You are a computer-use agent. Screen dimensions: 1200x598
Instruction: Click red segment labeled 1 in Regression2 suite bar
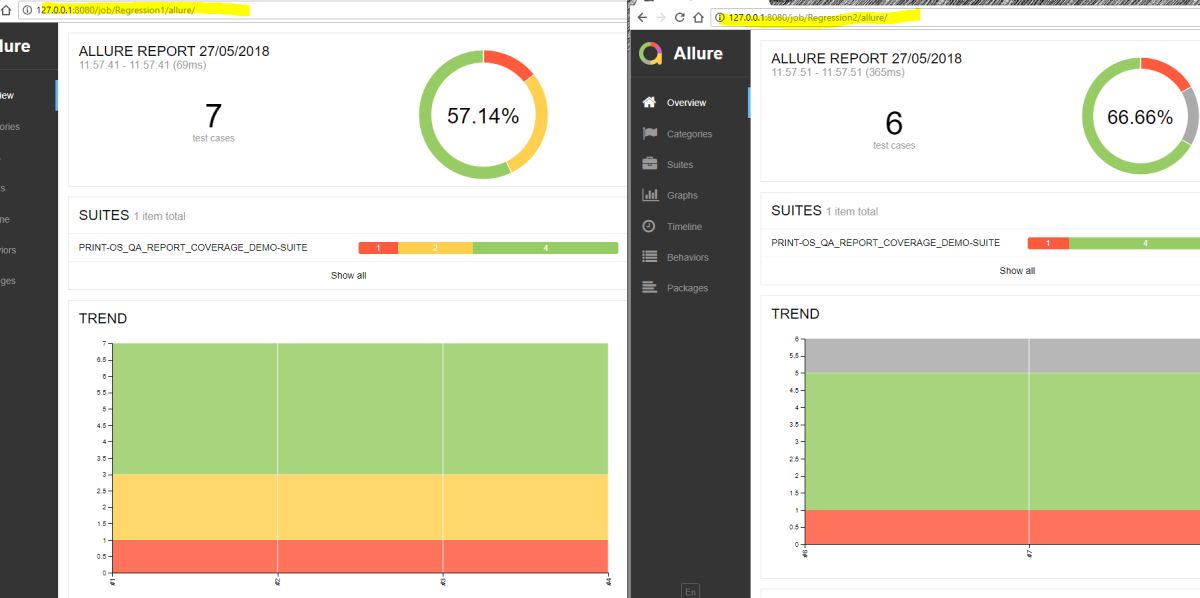[1048, 243]
